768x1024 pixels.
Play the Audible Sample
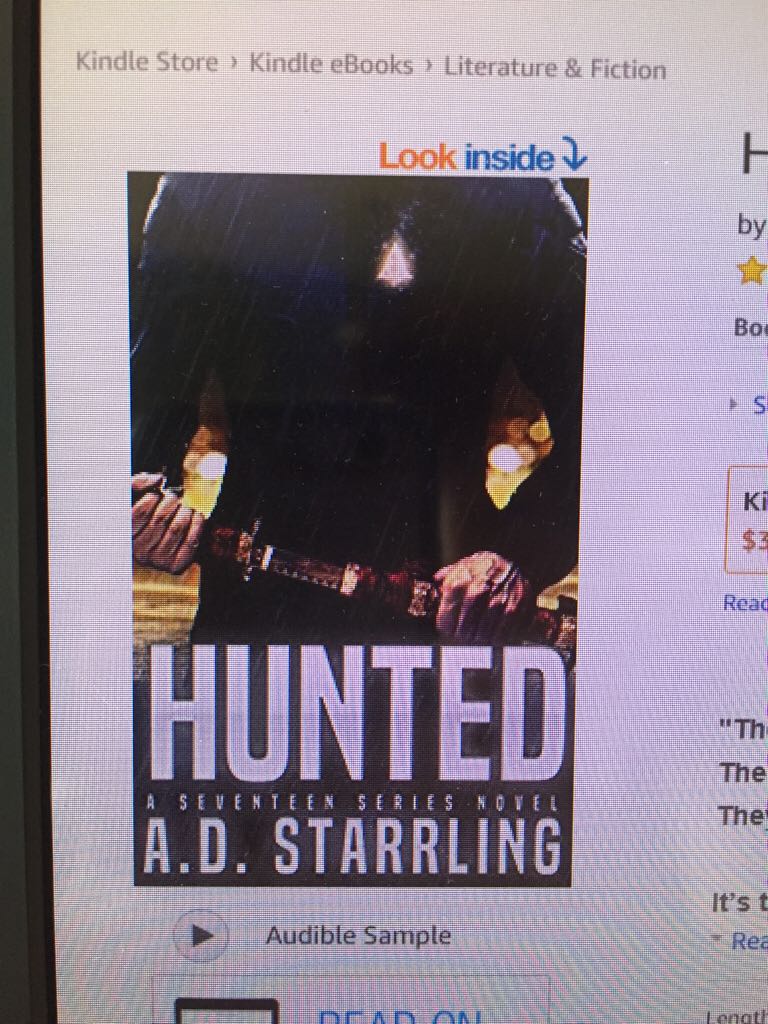point(202,935)
